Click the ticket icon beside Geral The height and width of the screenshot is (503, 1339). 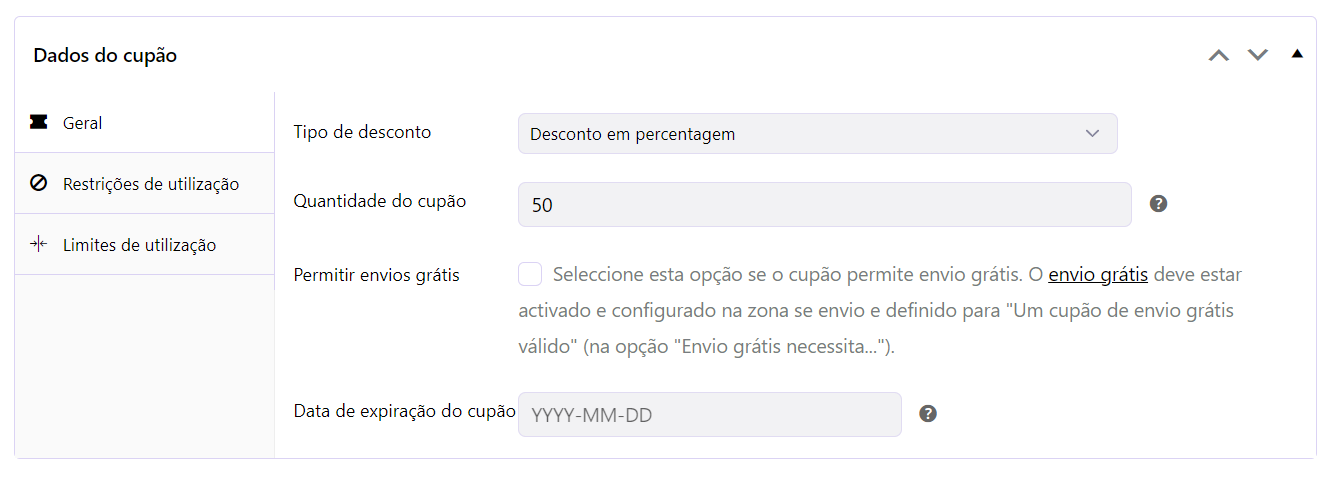pos(39,122)
